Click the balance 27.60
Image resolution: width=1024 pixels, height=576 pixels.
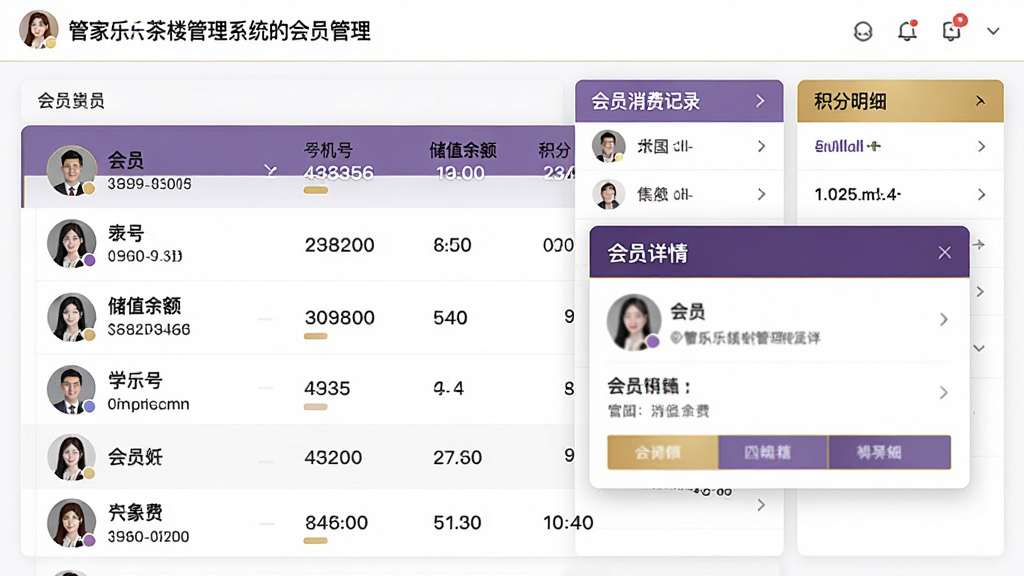tap(457, 457)
